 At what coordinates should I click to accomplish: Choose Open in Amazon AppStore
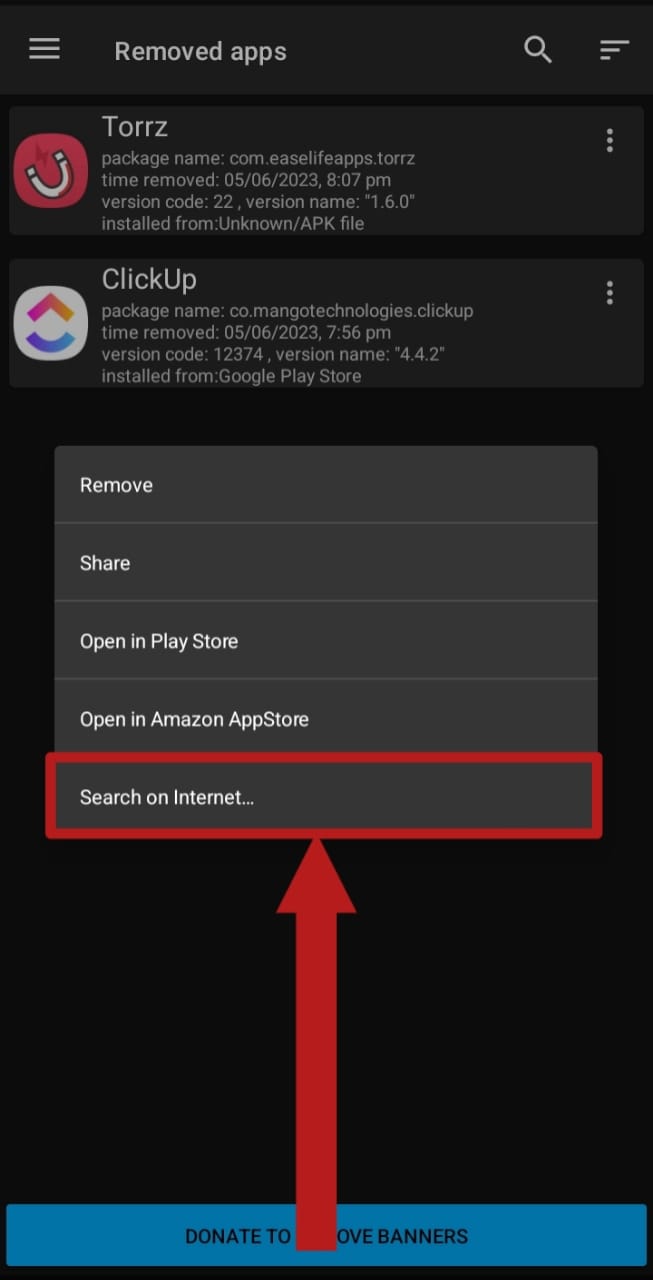click(x=326, y=719)
